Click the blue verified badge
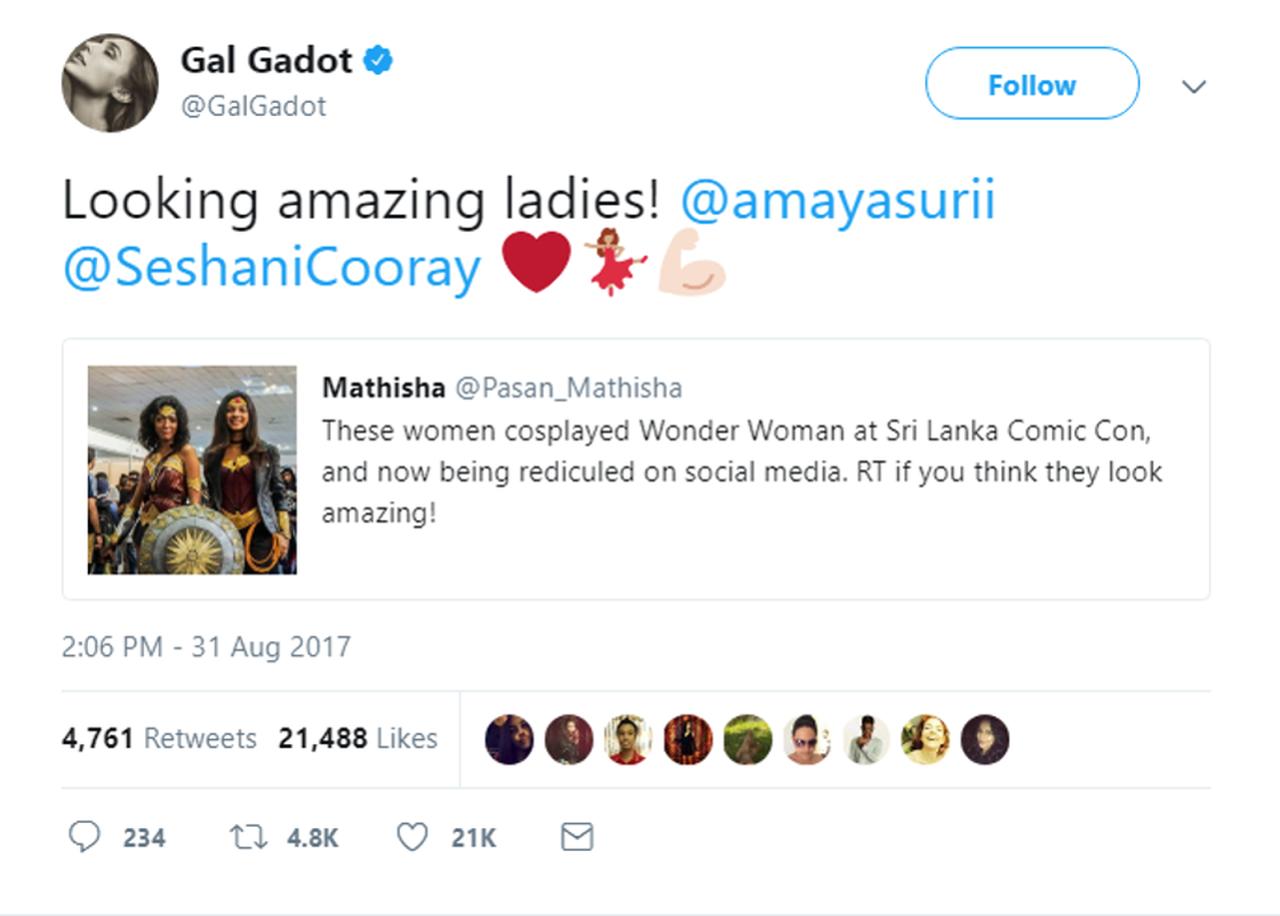The width and height of the screenshot is (1280, 916). point(378,61)
